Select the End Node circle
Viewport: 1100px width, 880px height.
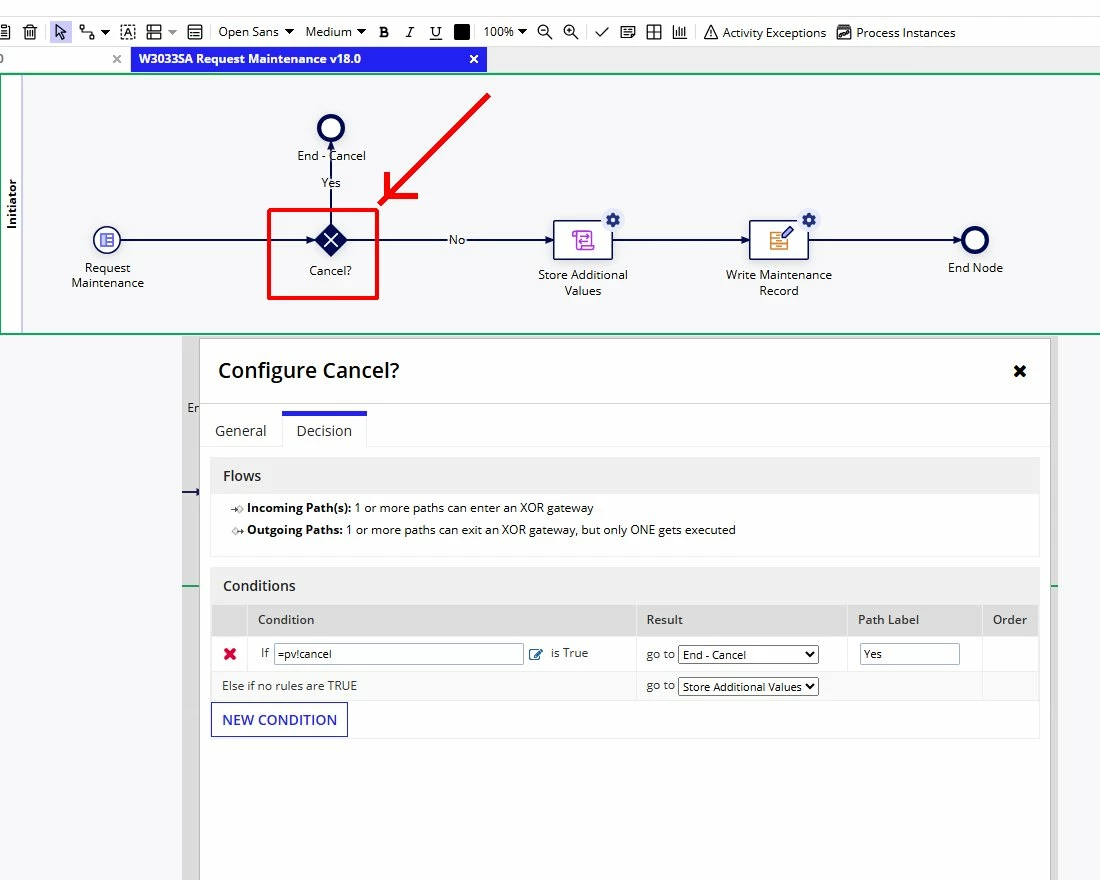click(974, 240)
